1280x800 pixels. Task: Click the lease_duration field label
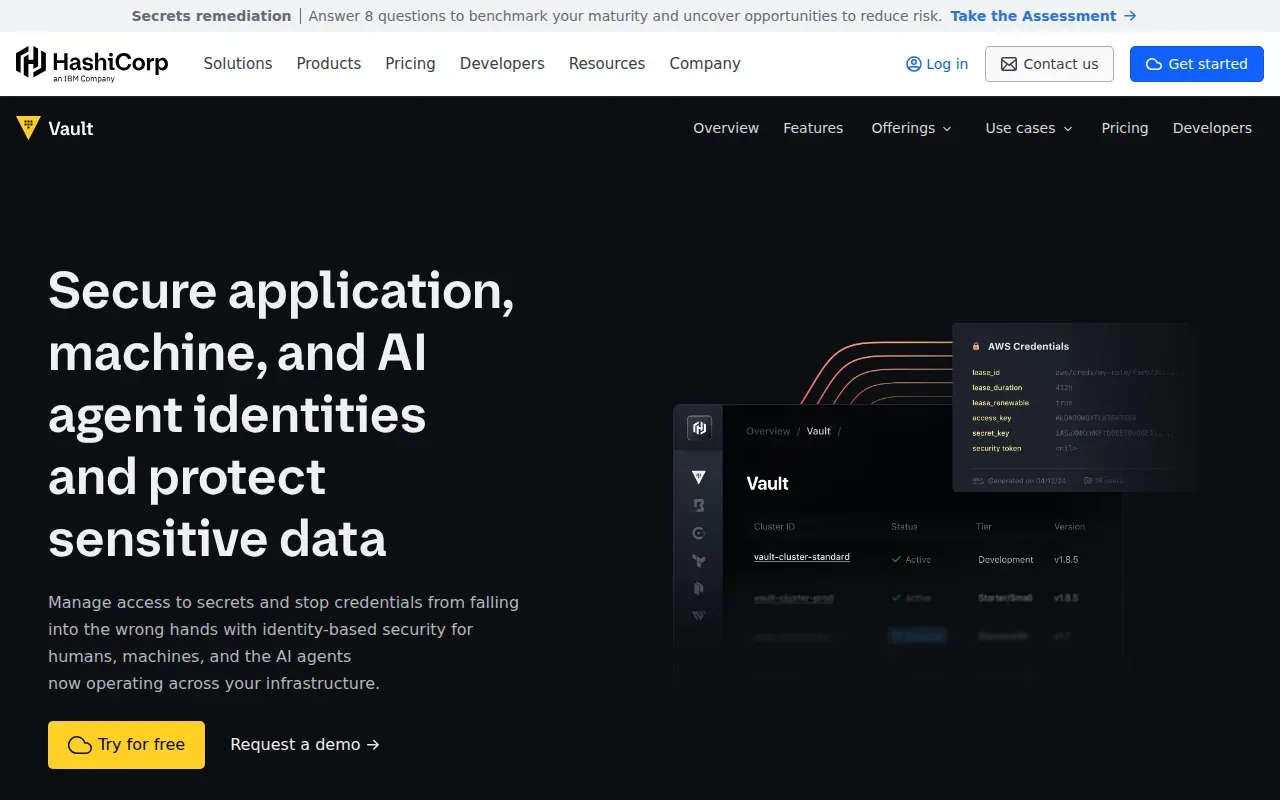997,388
